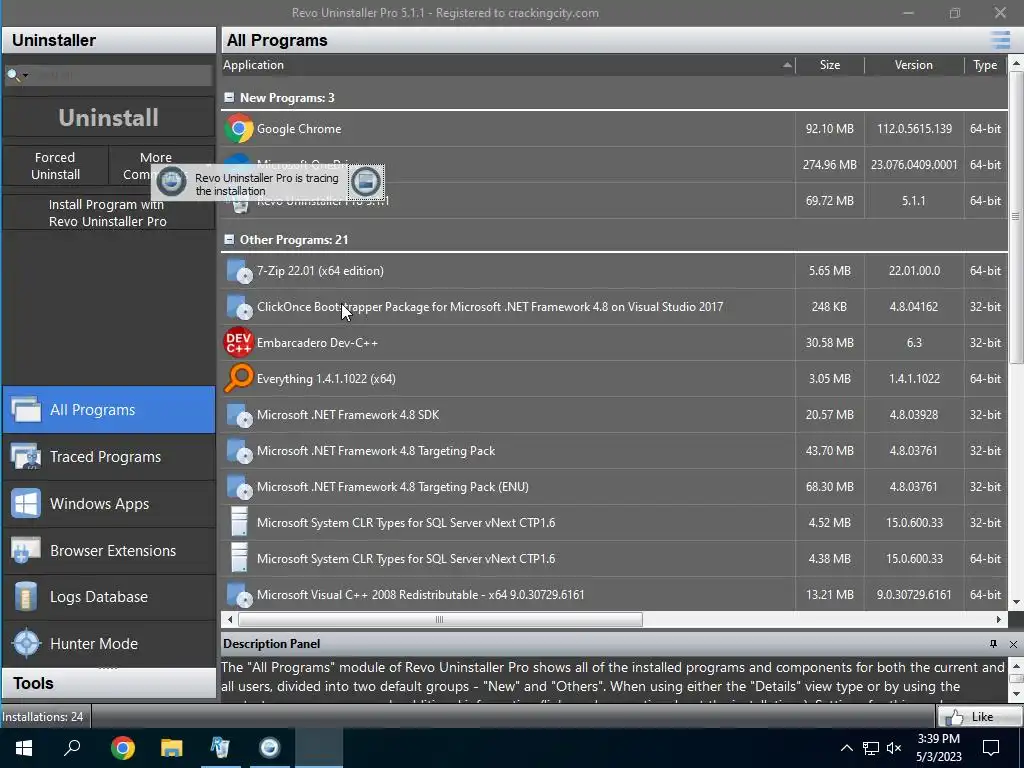This screenshot has height=768, width=1024.
Task: Pin the Description Panel
Action: [993, 644]
